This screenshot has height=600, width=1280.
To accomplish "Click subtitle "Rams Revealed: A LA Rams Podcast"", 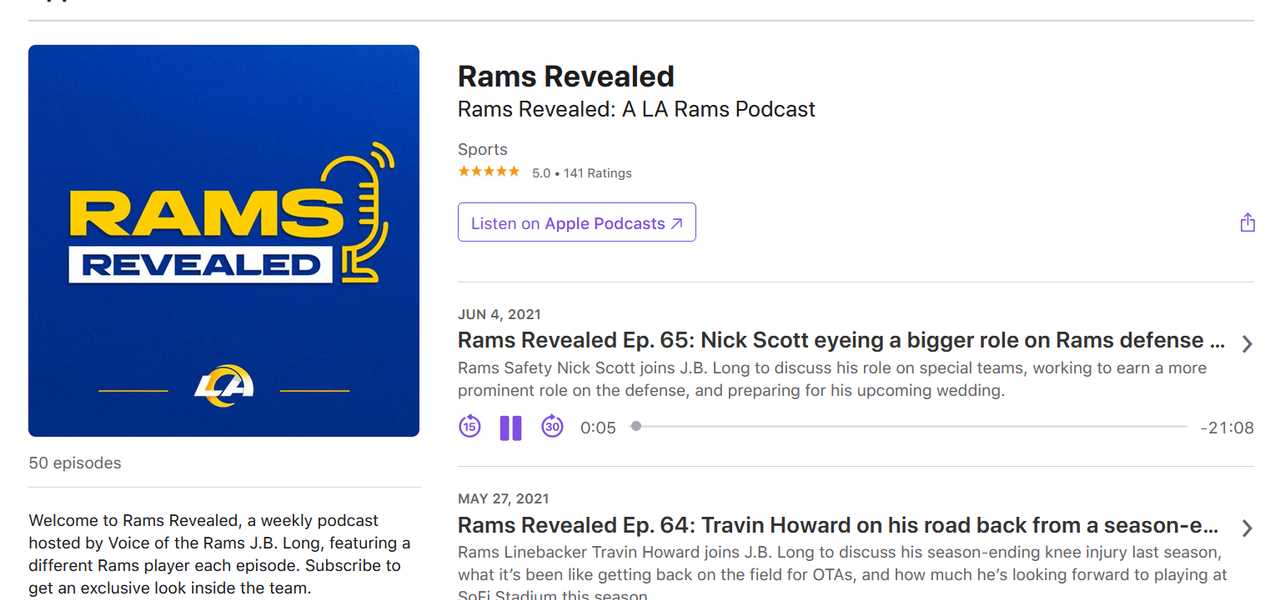I will tap(637, 109).
